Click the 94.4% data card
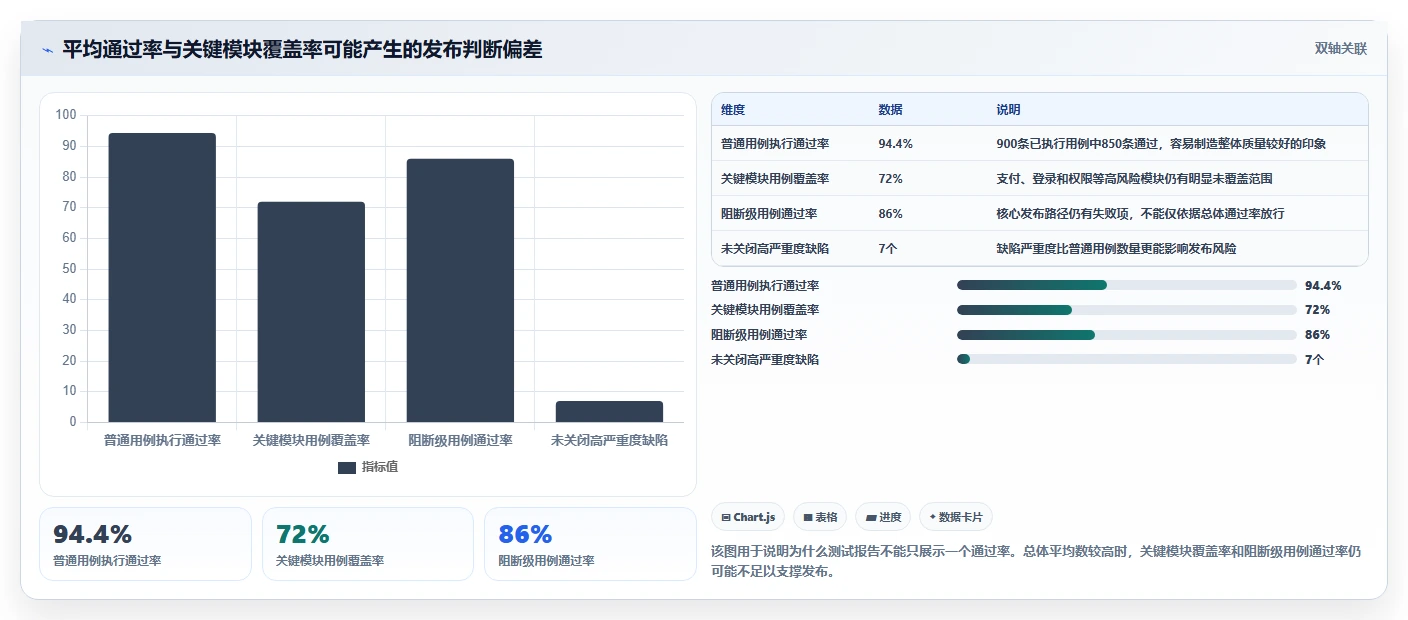Image resolution: width=1408 pixels, height=620 pixels. (x=145, y=544)
